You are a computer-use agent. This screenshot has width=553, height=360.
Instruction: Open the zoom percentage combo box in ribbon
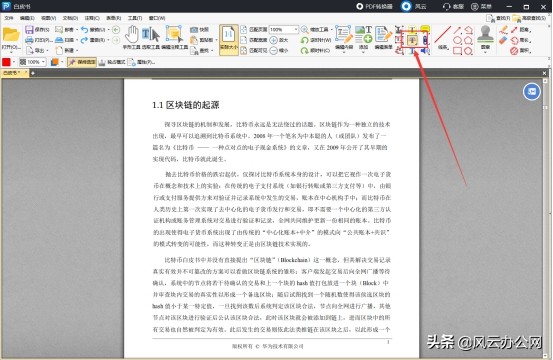(x=284, y=30)
